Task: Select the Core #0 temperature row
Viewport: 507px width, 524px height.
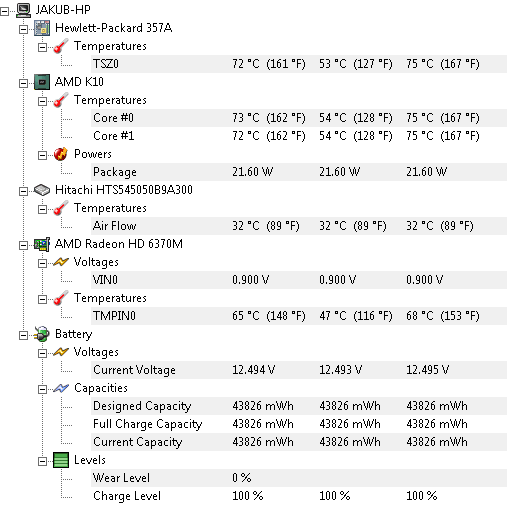Action: 299,118
